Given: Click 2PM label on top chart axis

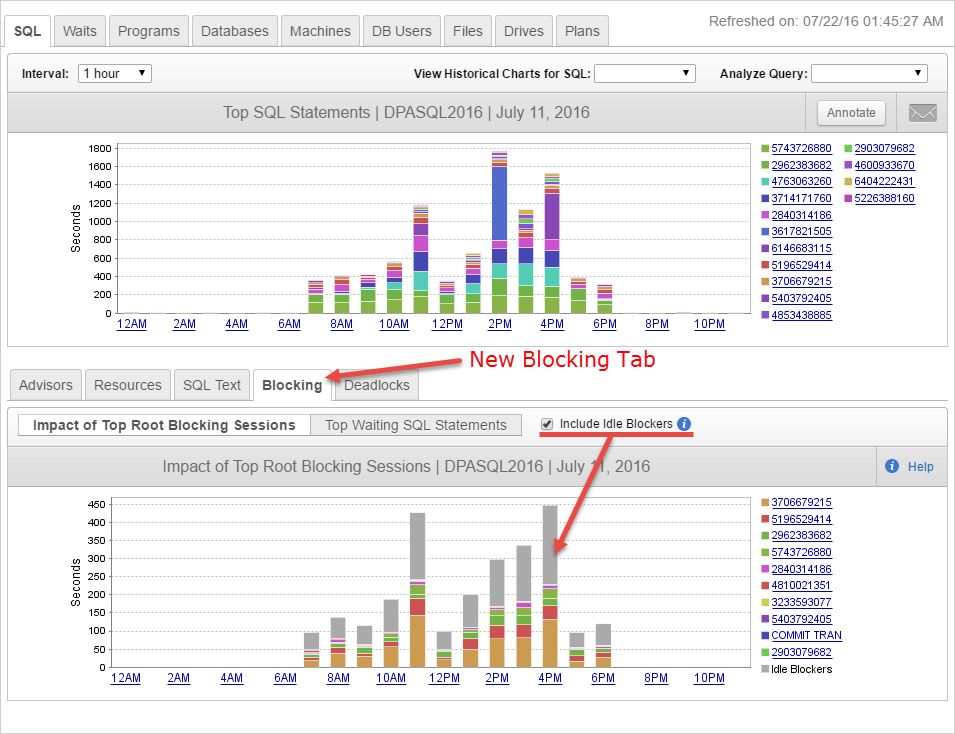Looking at the screenshot, I should point(499,324).
